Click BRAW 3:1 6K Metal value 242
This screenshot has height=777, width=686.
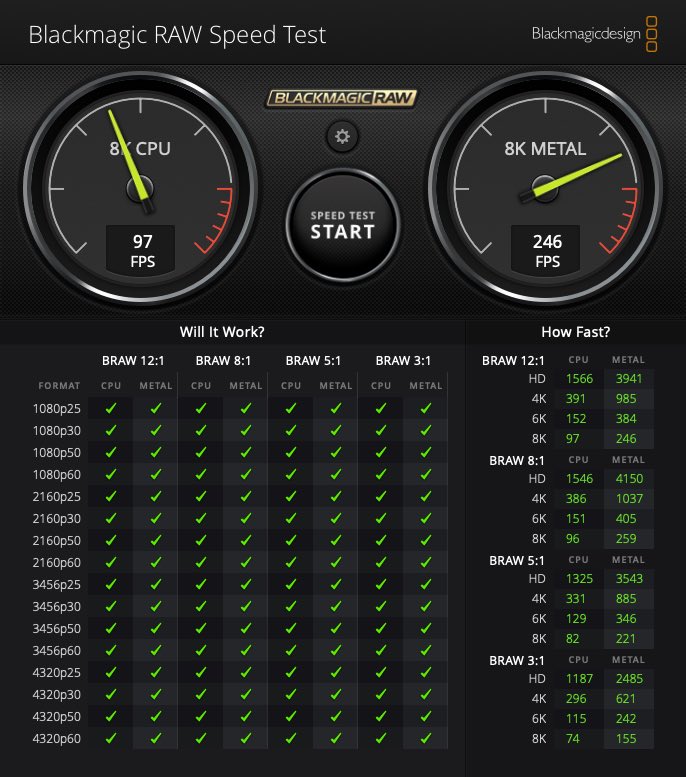click(626, 719)
